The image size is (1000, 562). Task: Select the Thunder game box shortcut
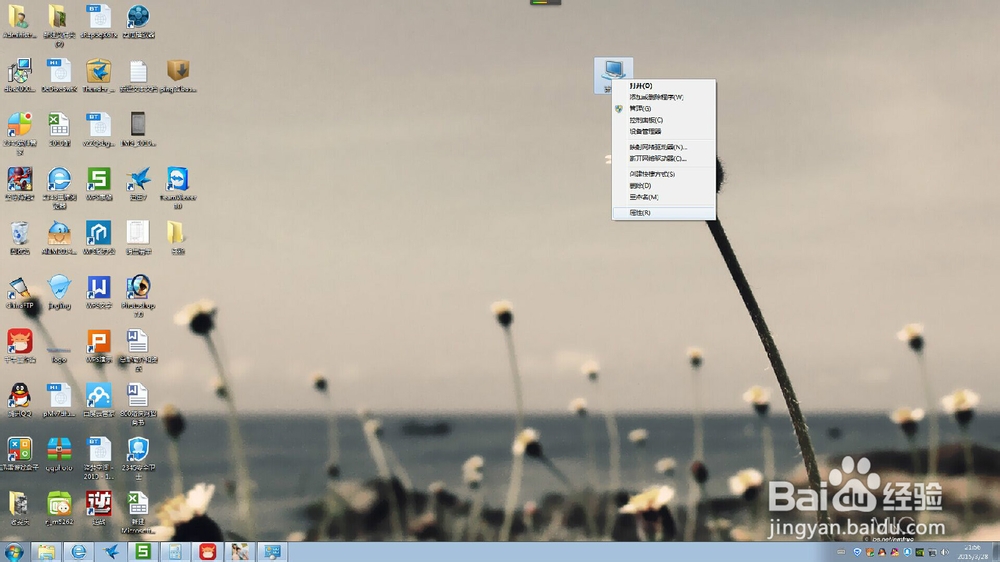click(19, 454)
